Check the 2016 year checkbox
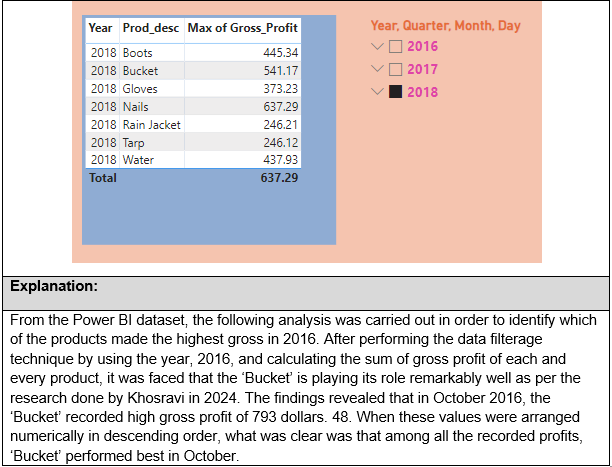The image size is (612, 467). coord(396,46)
